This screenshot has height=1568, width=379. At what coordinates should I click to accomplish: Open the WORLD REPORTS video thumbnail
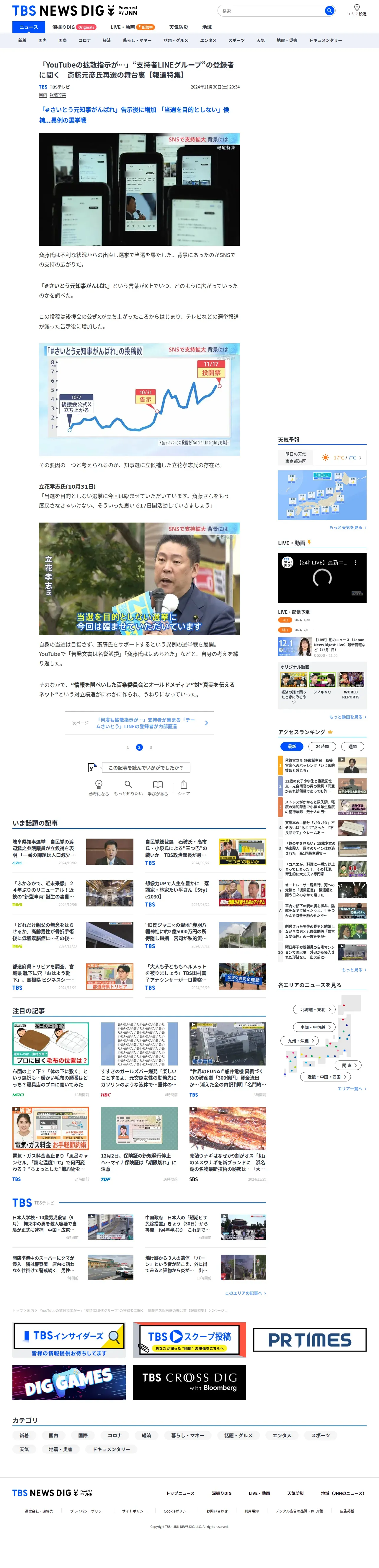[351, 679]
